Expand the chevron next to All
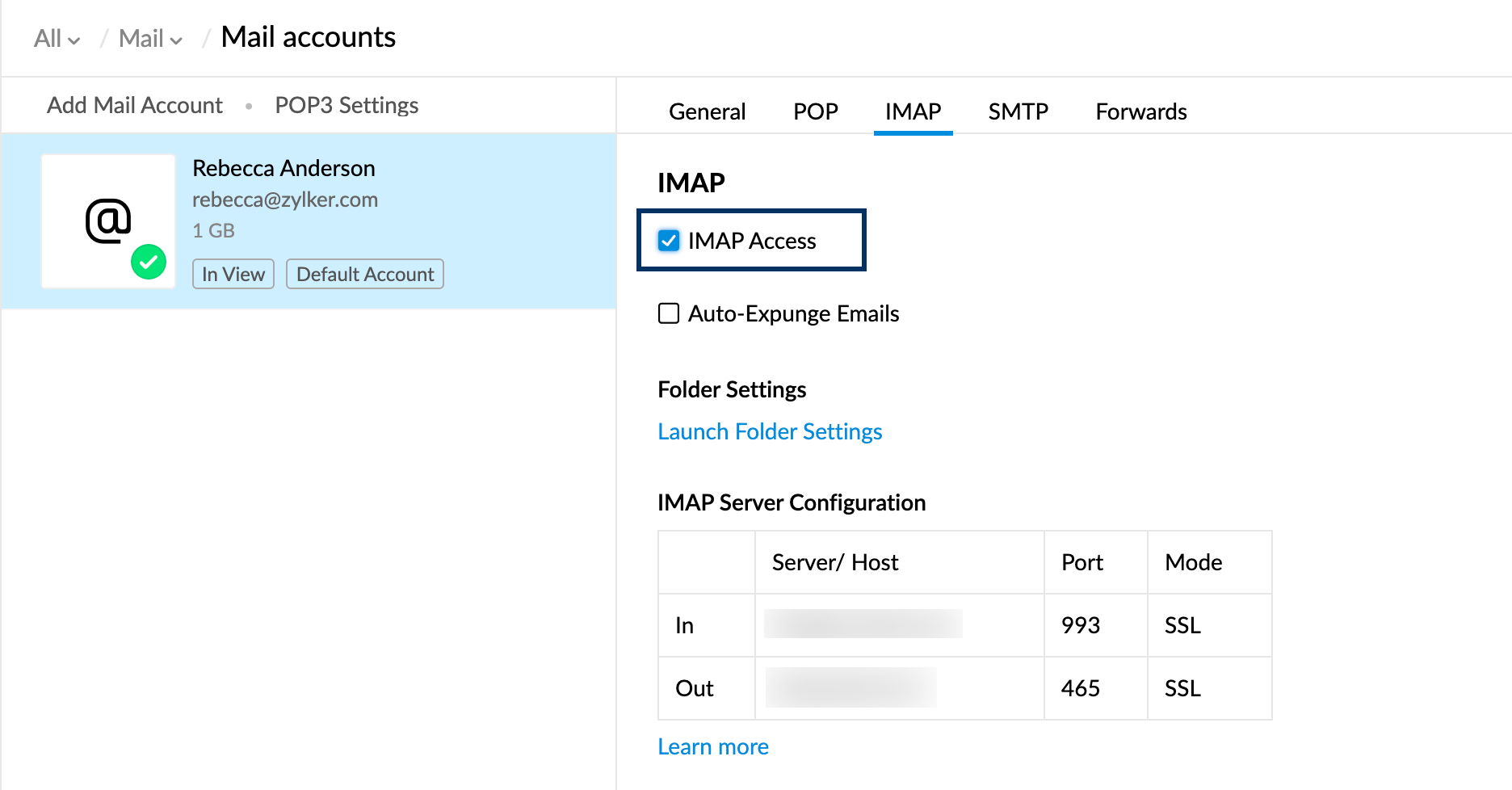 (x=75, y=40)
